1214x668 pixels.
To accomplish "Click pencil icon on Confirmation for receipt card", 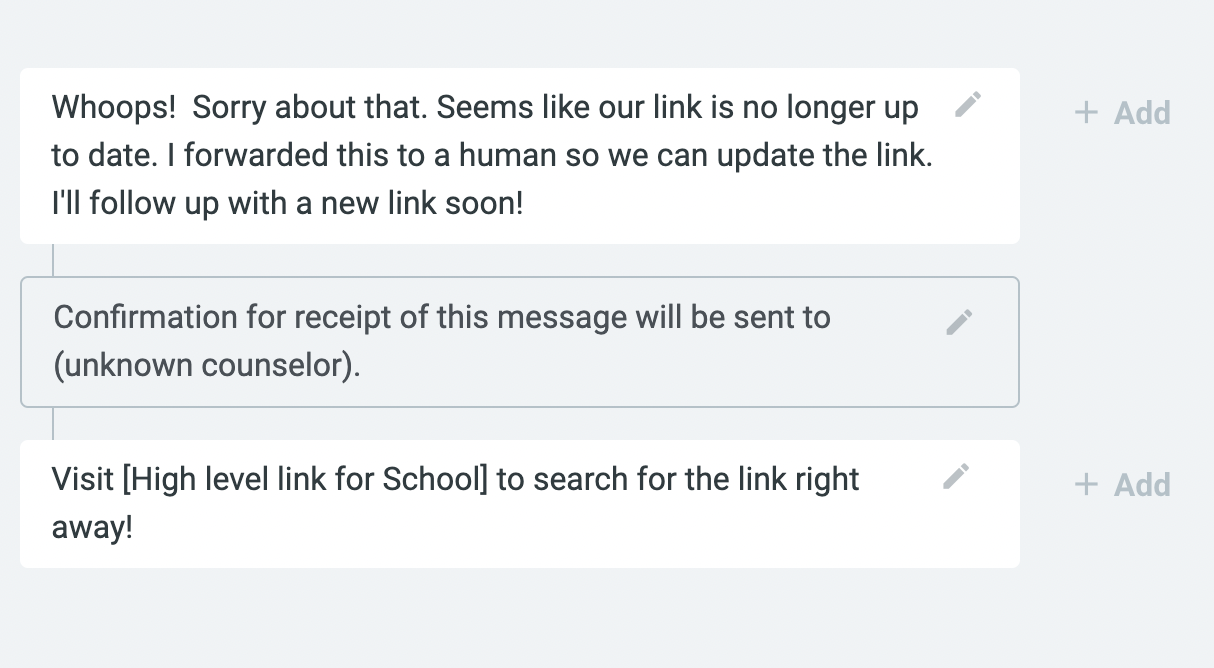I will point(959,321).
